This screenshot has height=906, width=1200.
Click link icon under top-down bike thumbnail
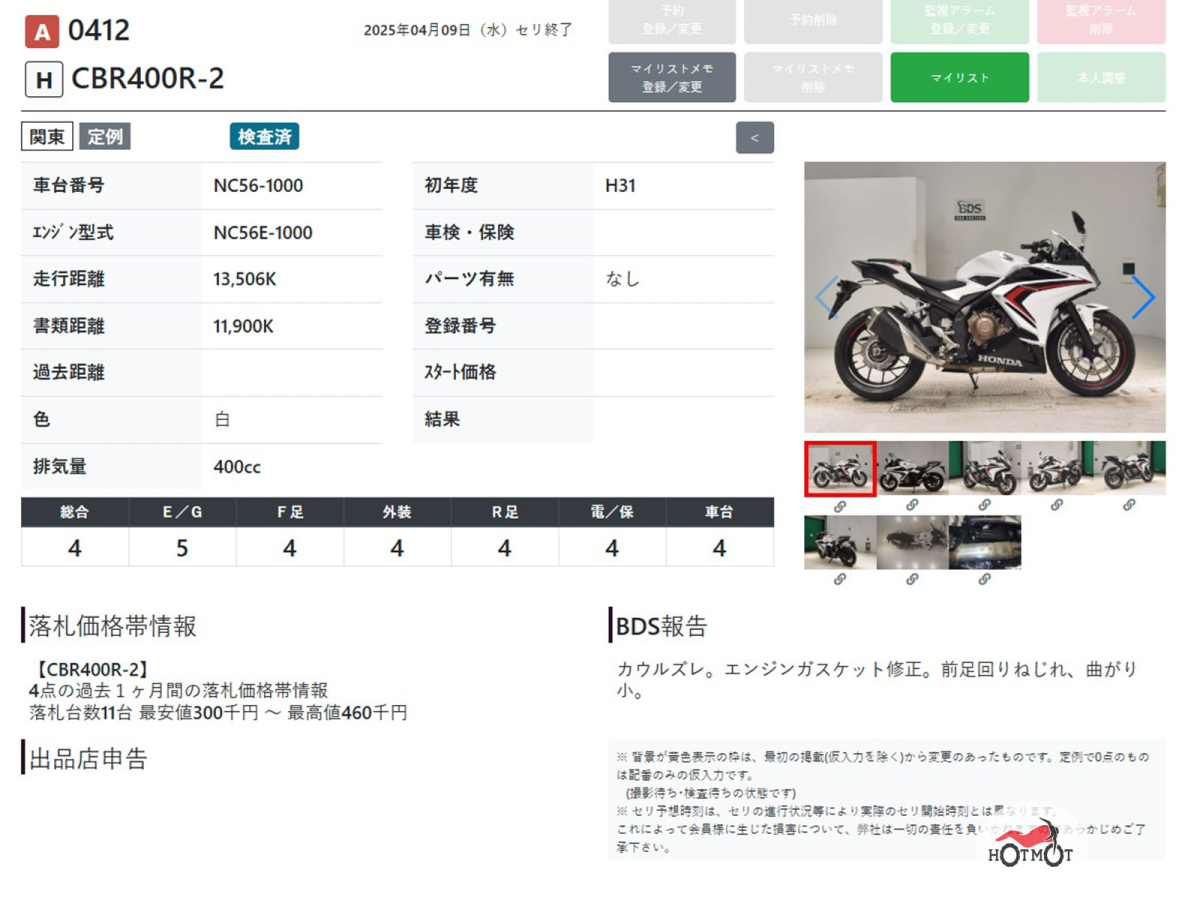click(x=912, y=579)
